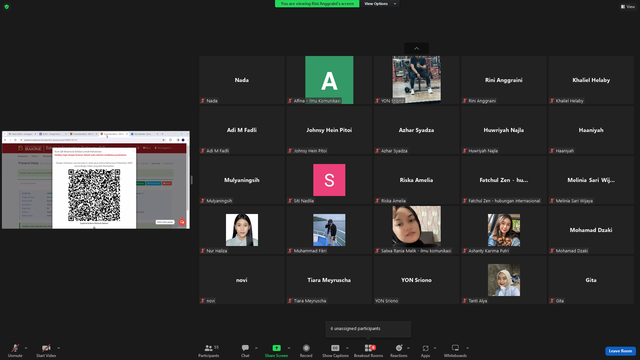The width and height of the screenshot is (640, 360).
Task: Select Muhammad Fikri's photo tile
Action: pyautogui.click(x=329, y=230)
